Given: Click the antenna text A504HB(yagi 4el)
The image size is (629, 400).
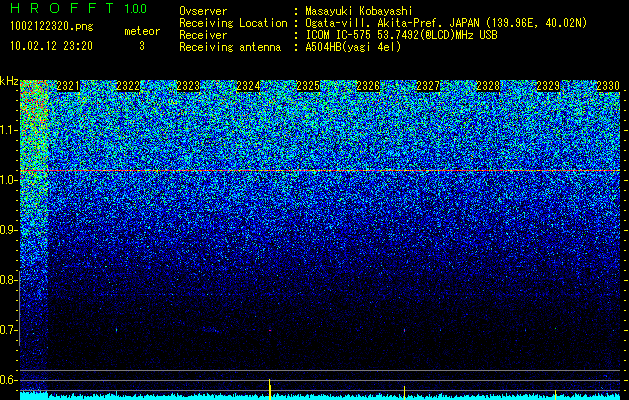Looking at the screenshot, I should (353, 47).
